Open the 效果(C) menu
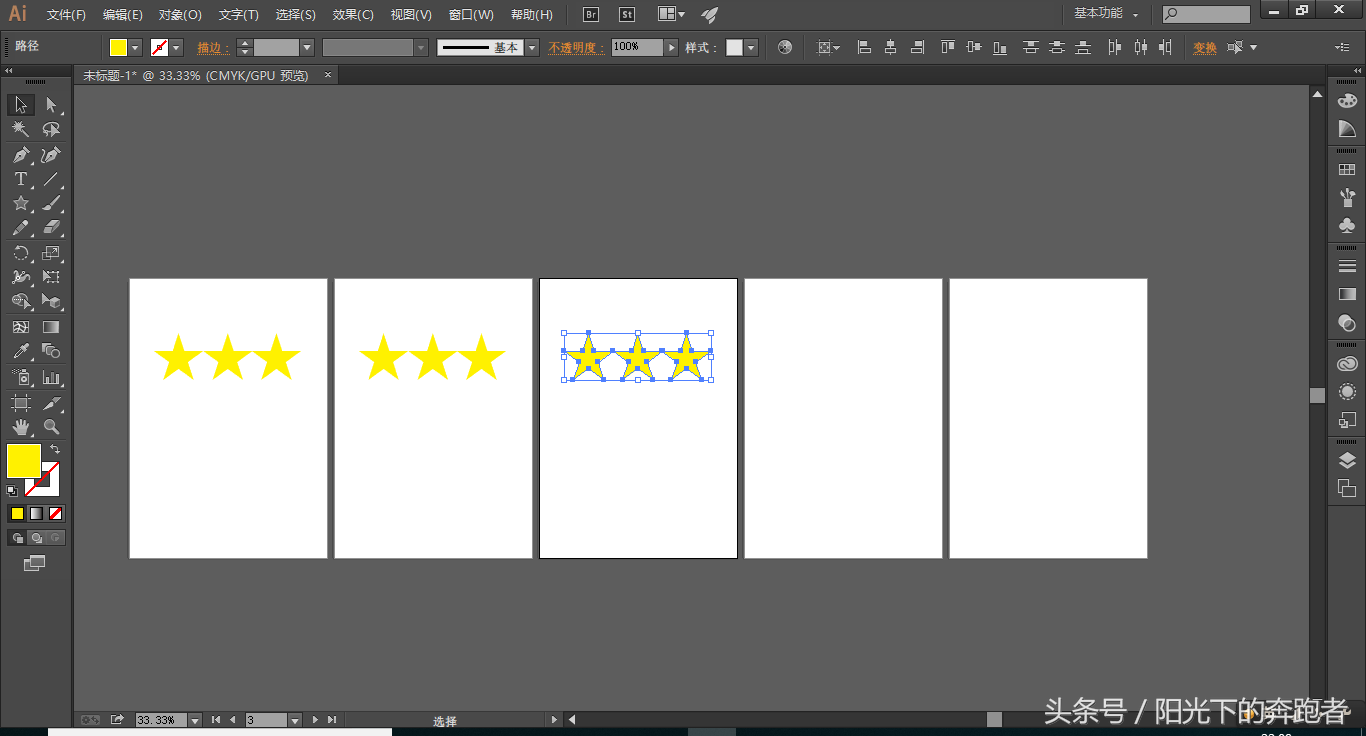 353,15
